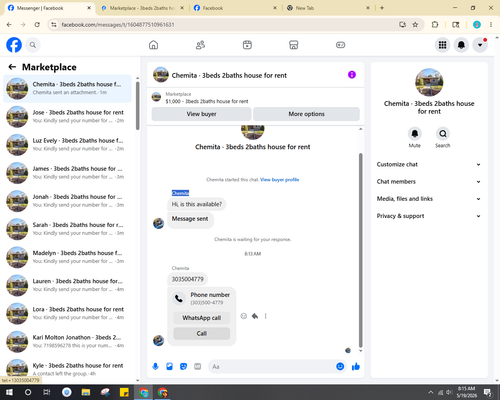
Task: Open the Reels video icon in navigation
Action: tap(247, 45)
